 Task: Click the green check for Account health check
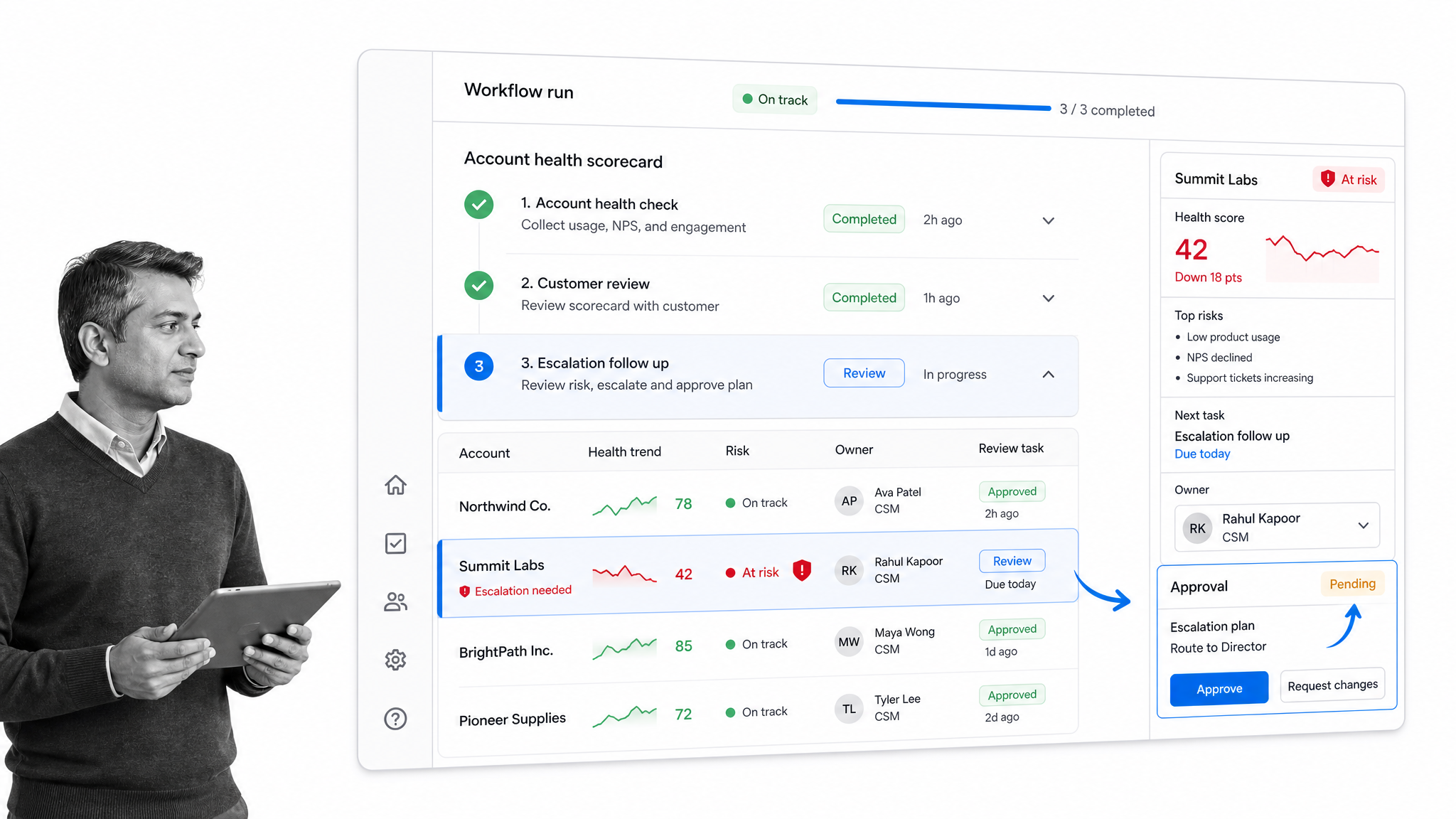coord(479,205)
